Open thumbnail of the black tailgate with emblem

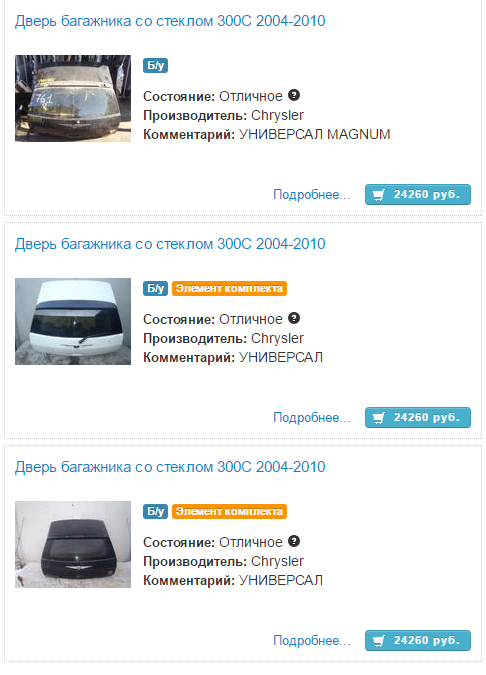pos(73,544)
